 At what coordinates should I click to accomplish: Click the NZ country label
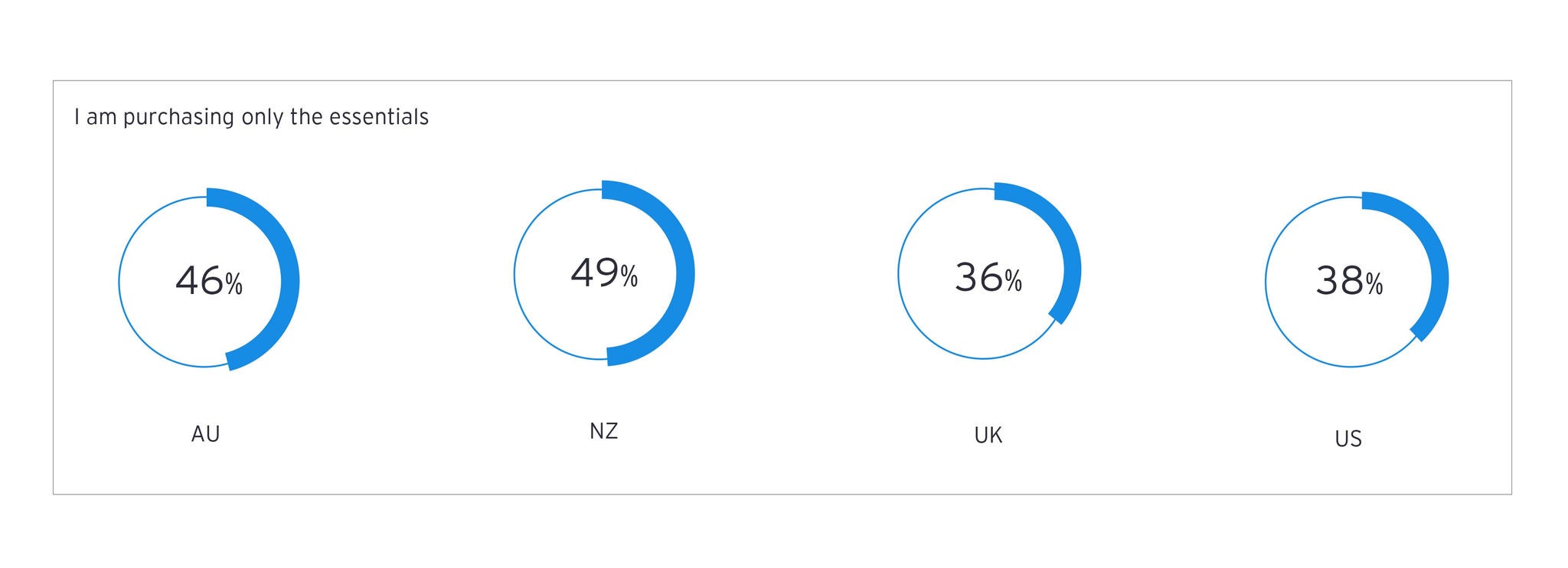603,431
